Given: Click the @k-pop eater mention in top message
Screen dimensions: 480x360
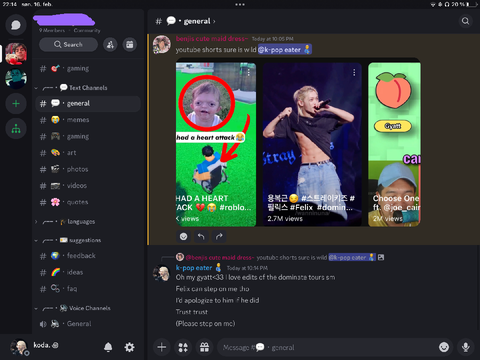Looking at the screenshot, I should coord(285,50).
